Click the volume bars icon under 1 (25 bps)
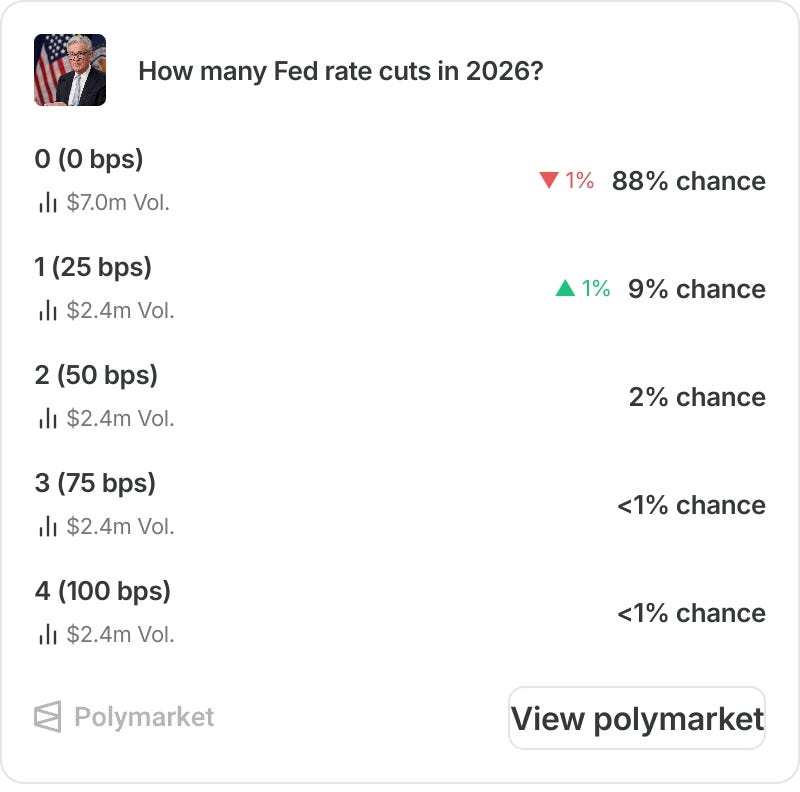The height and width of the screenshot is (792, 800). (x=47, y=310)
